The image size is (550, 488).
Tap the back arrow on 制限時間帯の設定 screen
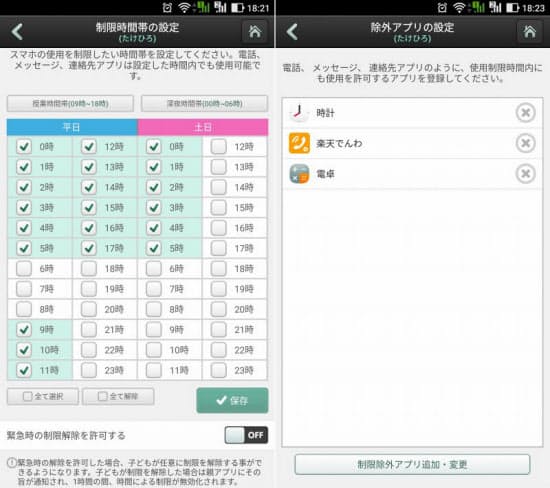click(17, 32)
